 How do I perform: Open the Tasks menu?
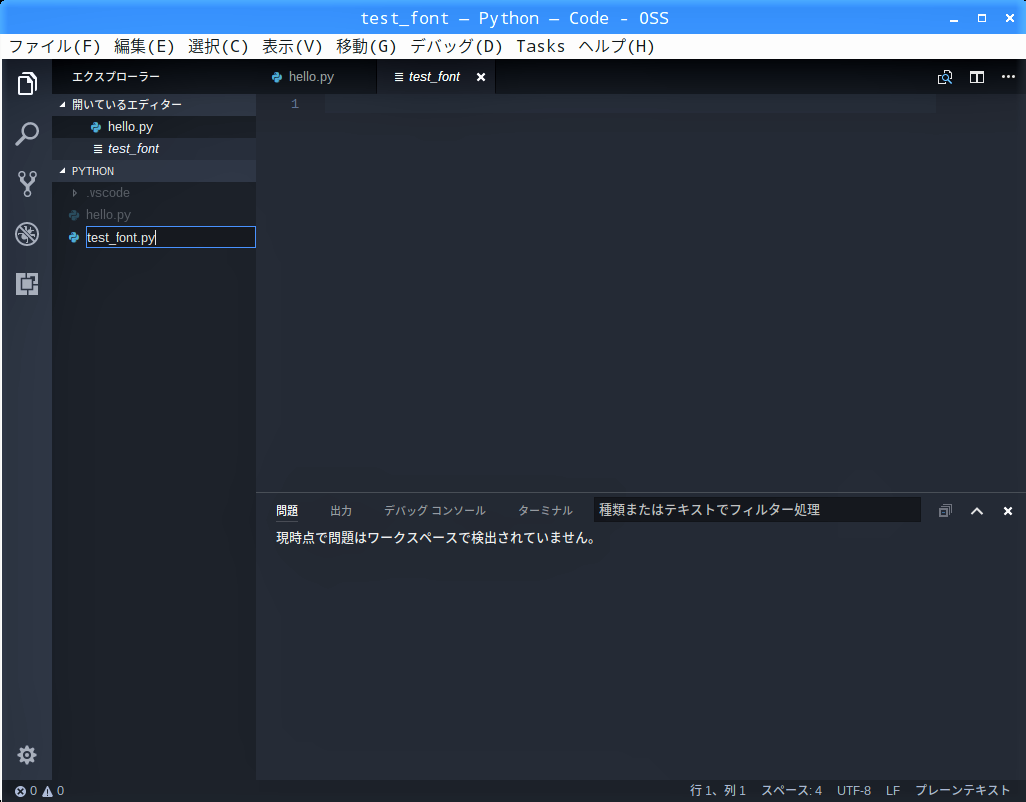pos(540,46)
